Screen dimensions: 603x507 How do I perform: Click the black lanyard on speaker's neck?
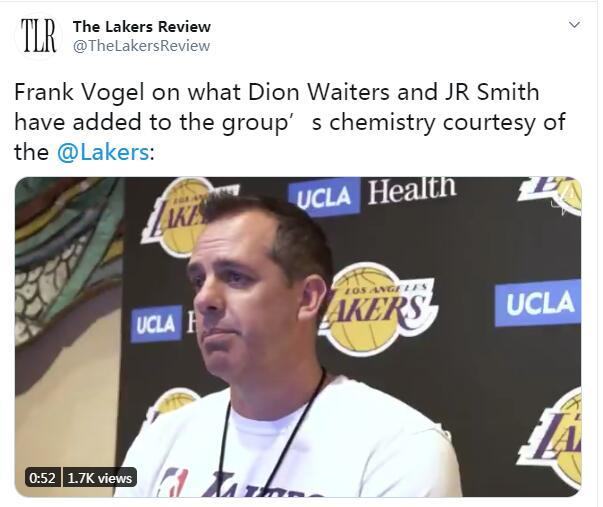pos(269,435)
